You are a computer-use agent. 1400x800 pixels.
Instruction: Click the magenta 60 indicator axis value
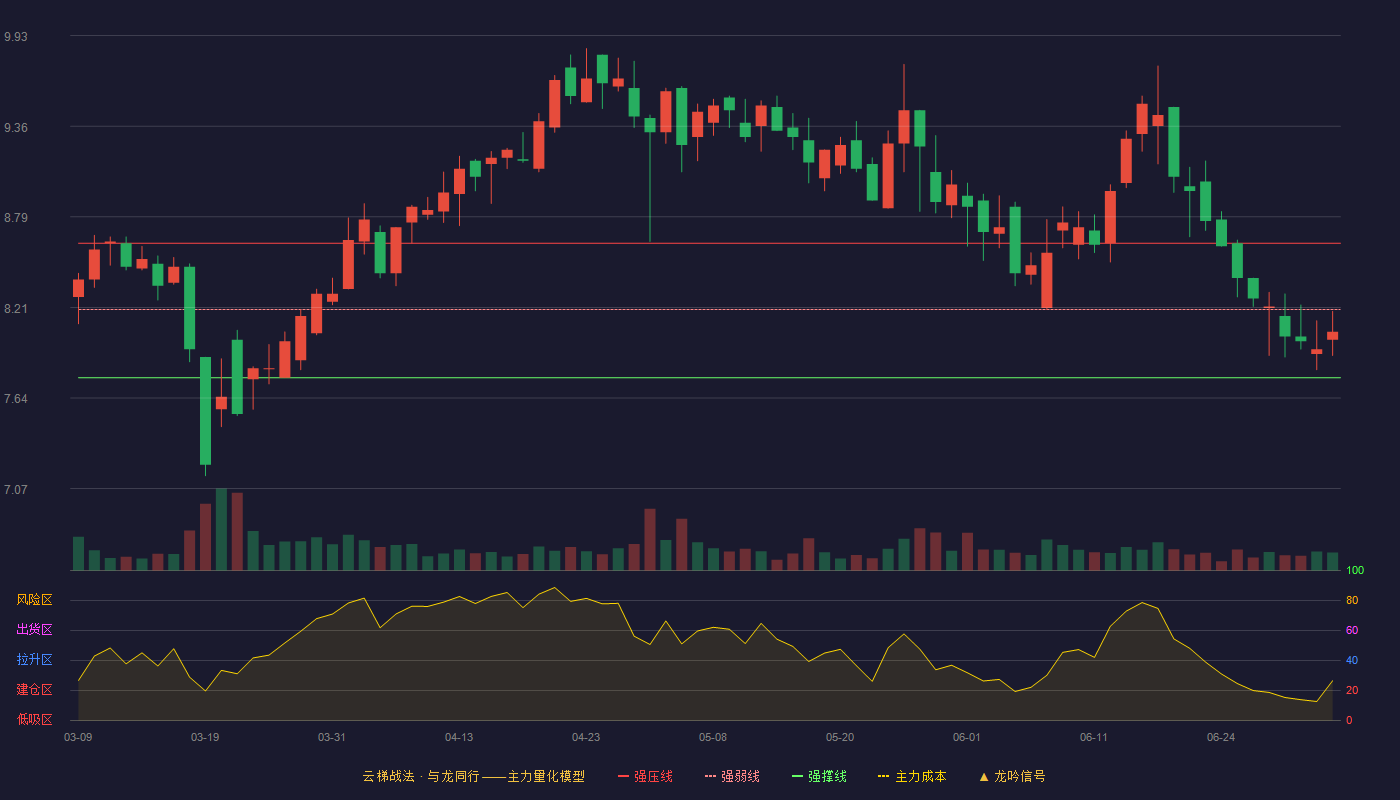pyautogui.click(x=1352, y=630)
